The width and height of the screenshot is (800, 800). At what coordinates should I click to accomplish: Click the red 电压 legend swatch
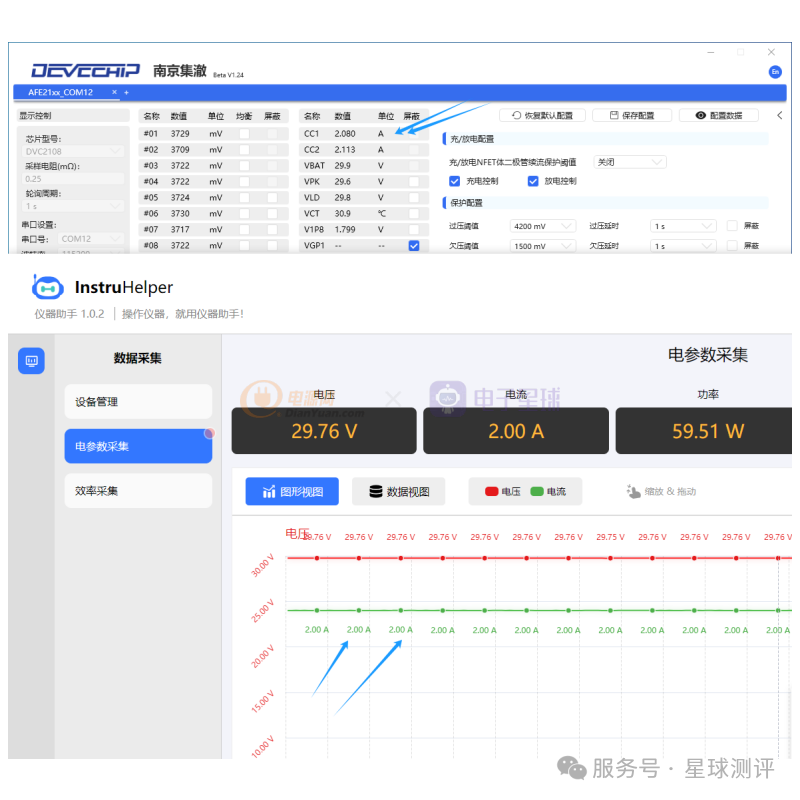click(491, 492)
